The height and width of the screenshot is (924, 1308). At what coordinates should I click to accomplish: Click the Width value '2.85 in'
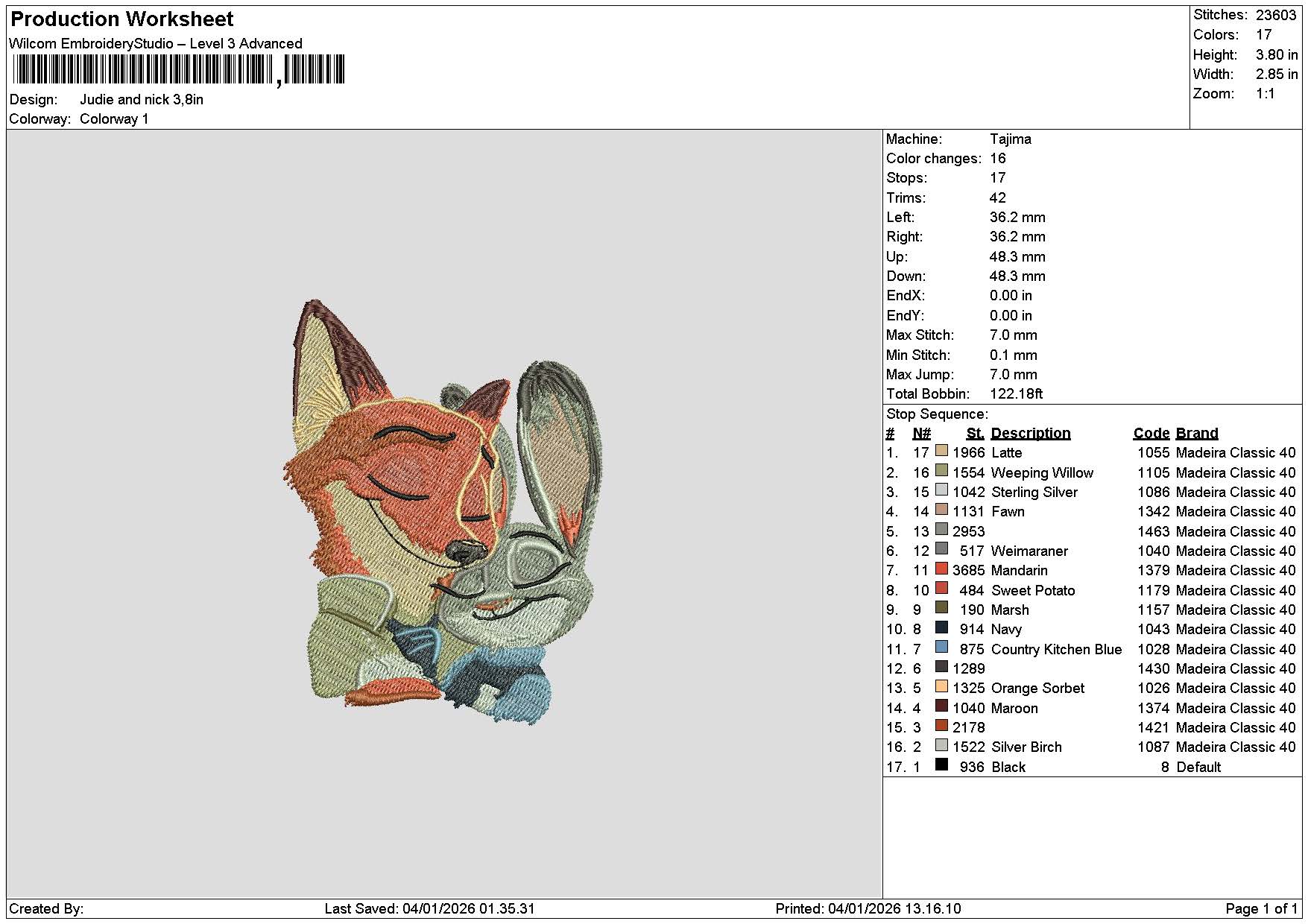(1277, 74)
